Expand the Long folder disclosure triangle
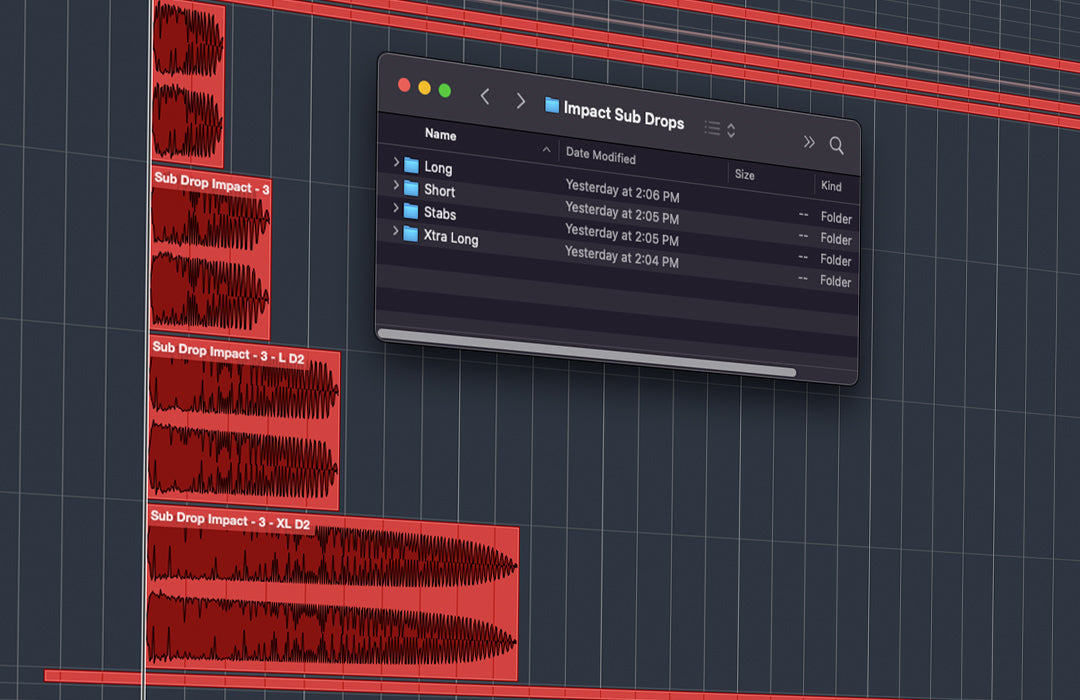 click(x=396, y=162)
